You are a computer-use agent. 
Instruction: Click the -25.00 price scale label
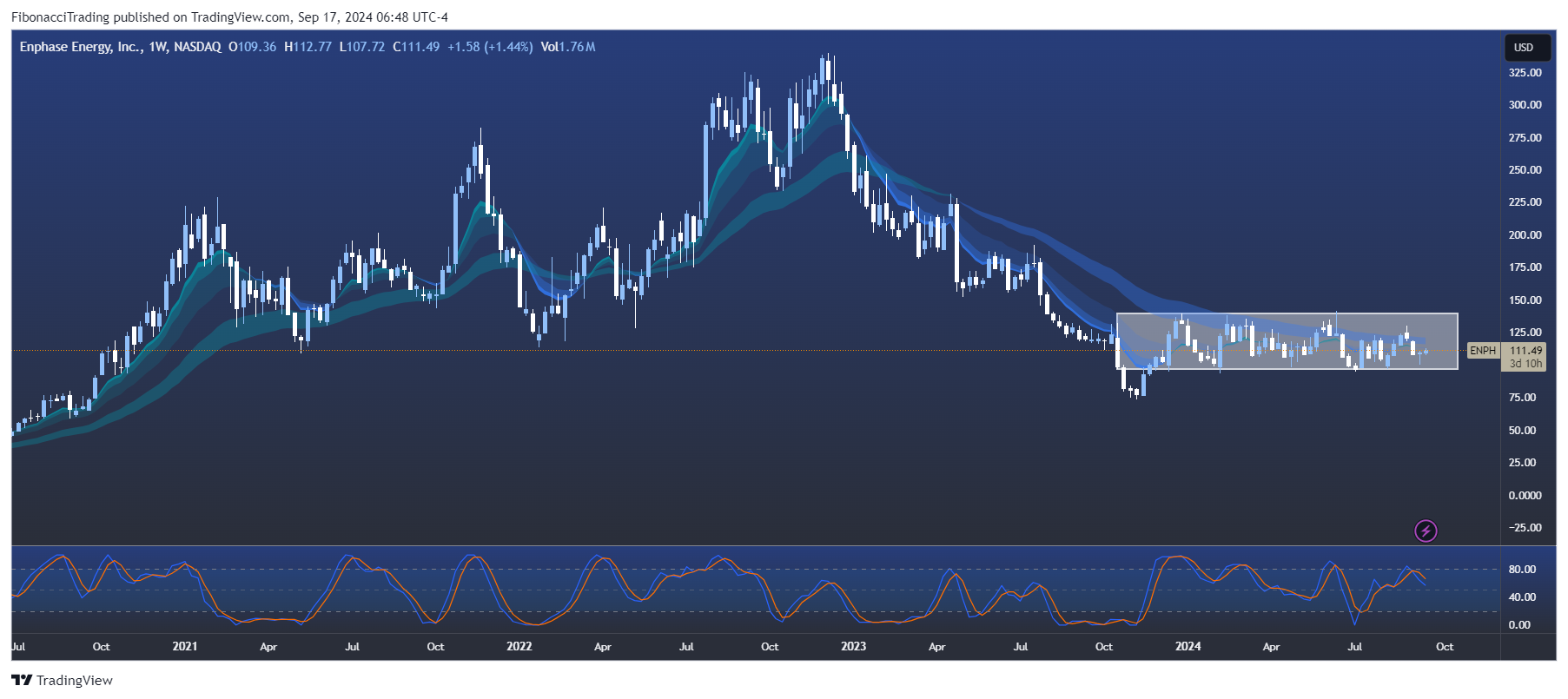(1525, 528)
